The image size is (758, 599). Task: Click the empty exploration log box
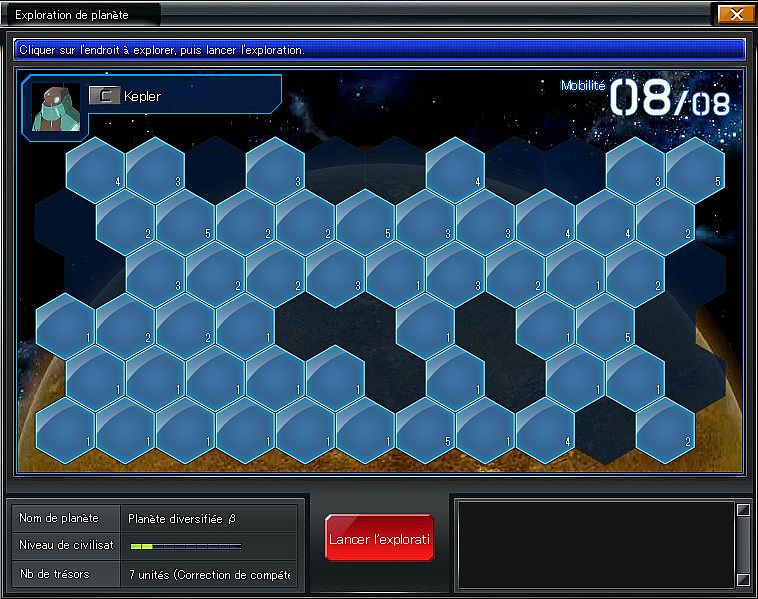[x=596, y=545]
